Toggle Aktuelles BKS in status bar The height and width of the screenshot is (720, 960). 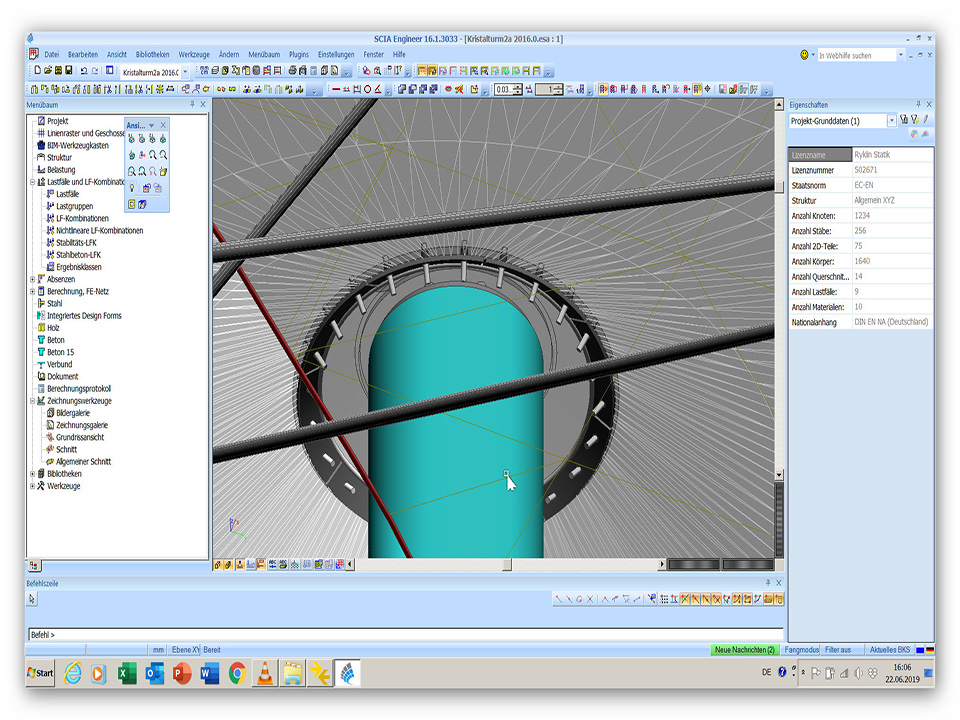(x=889, y=650)
